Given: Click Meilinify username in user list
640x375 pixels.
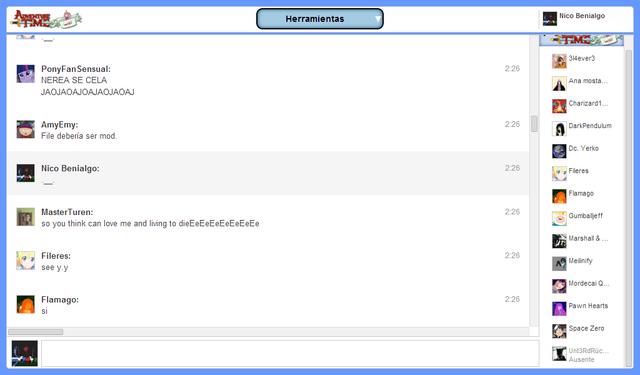Looking at the screenshot, I should click(580, 260).
